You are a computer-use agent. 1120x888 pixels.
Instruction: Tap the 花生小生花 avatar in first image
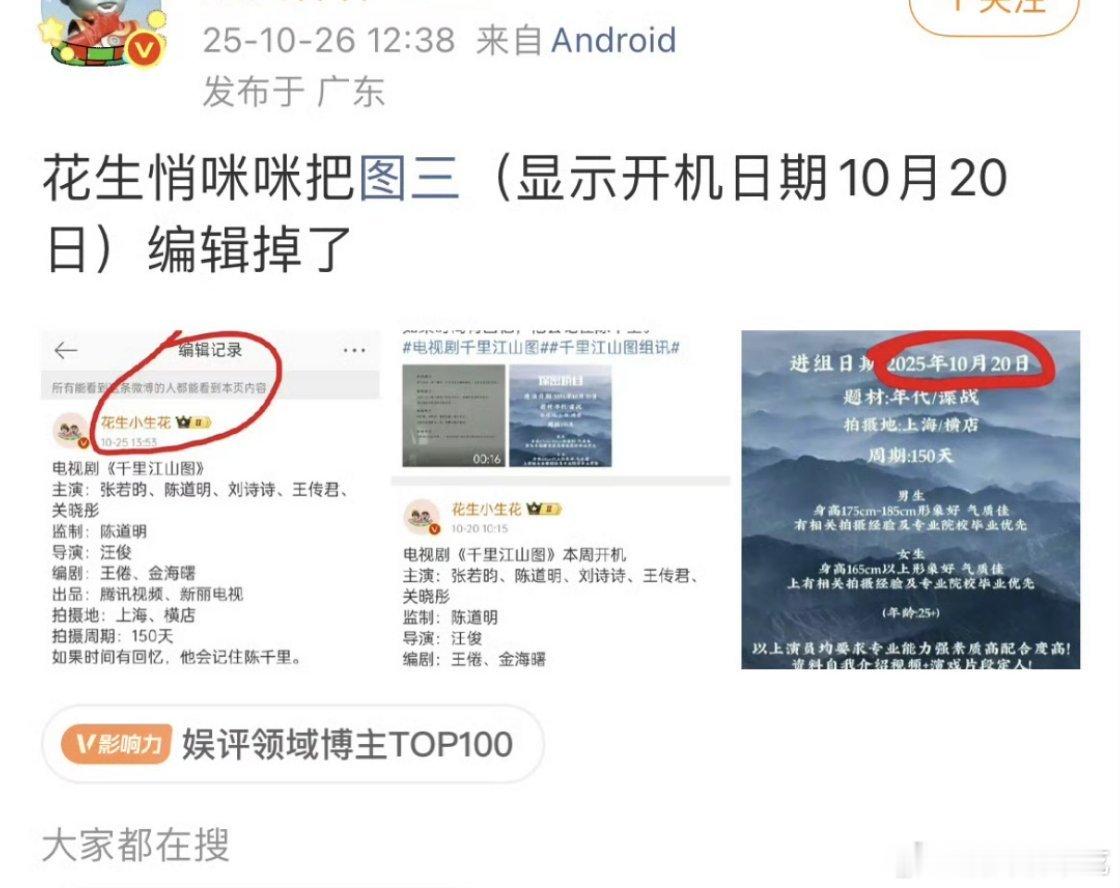(71, 431)
